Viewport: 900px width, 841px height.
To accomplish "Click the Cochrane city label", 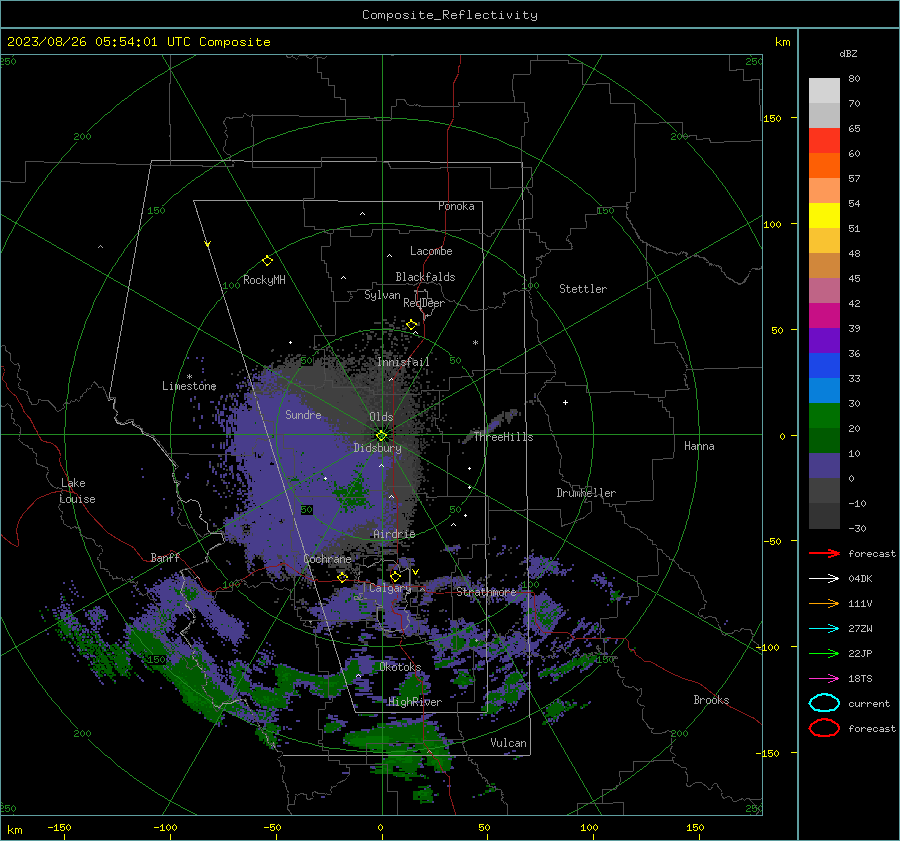I will coord(327,559).
